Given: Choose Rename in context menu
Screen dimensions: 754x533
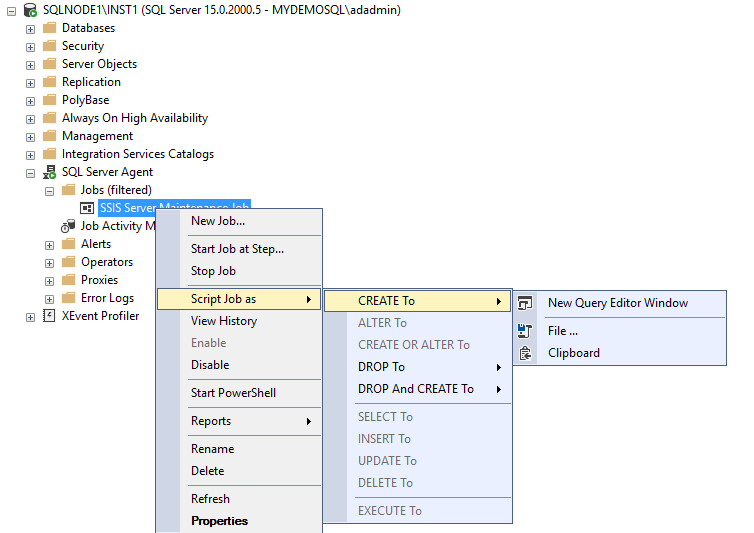Looking at the screenshot, I should [x=239, y=449].
